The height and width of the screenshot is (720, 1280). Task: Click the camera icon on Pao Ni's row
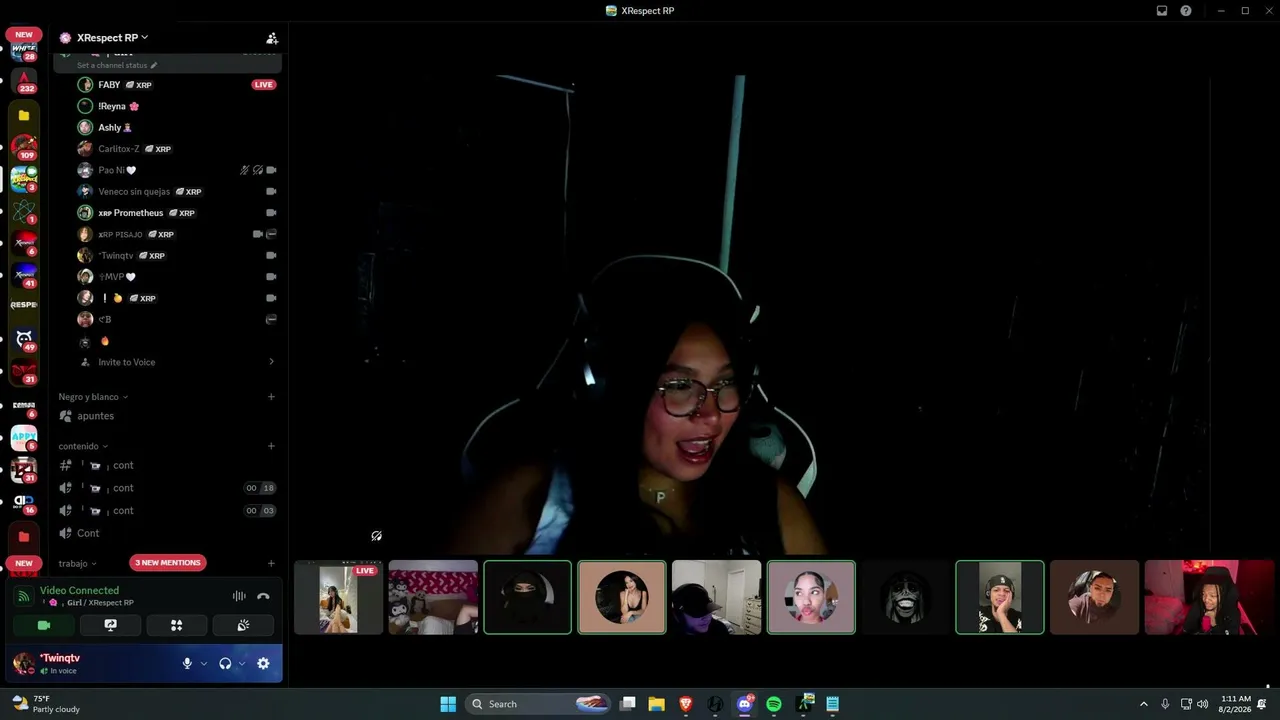pos(271,170)
